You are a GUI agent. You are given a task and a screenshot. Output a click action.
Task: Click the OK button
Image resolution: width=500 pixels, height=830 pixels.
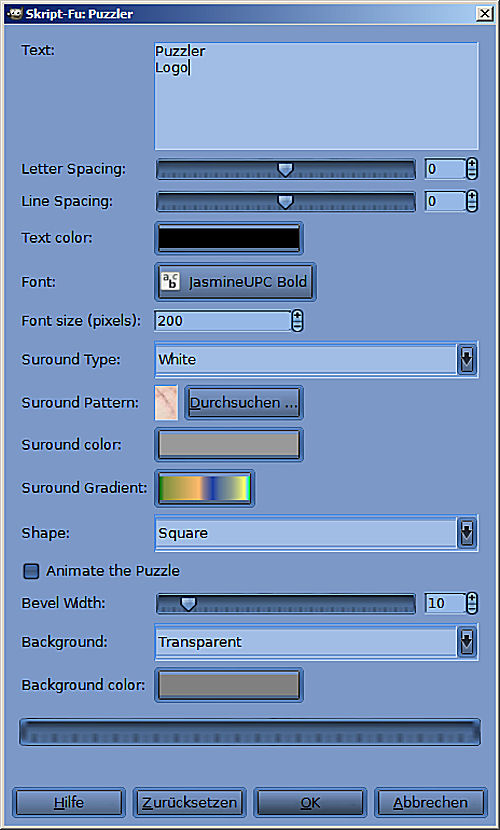pyautogui.click(x=310, y=803)
